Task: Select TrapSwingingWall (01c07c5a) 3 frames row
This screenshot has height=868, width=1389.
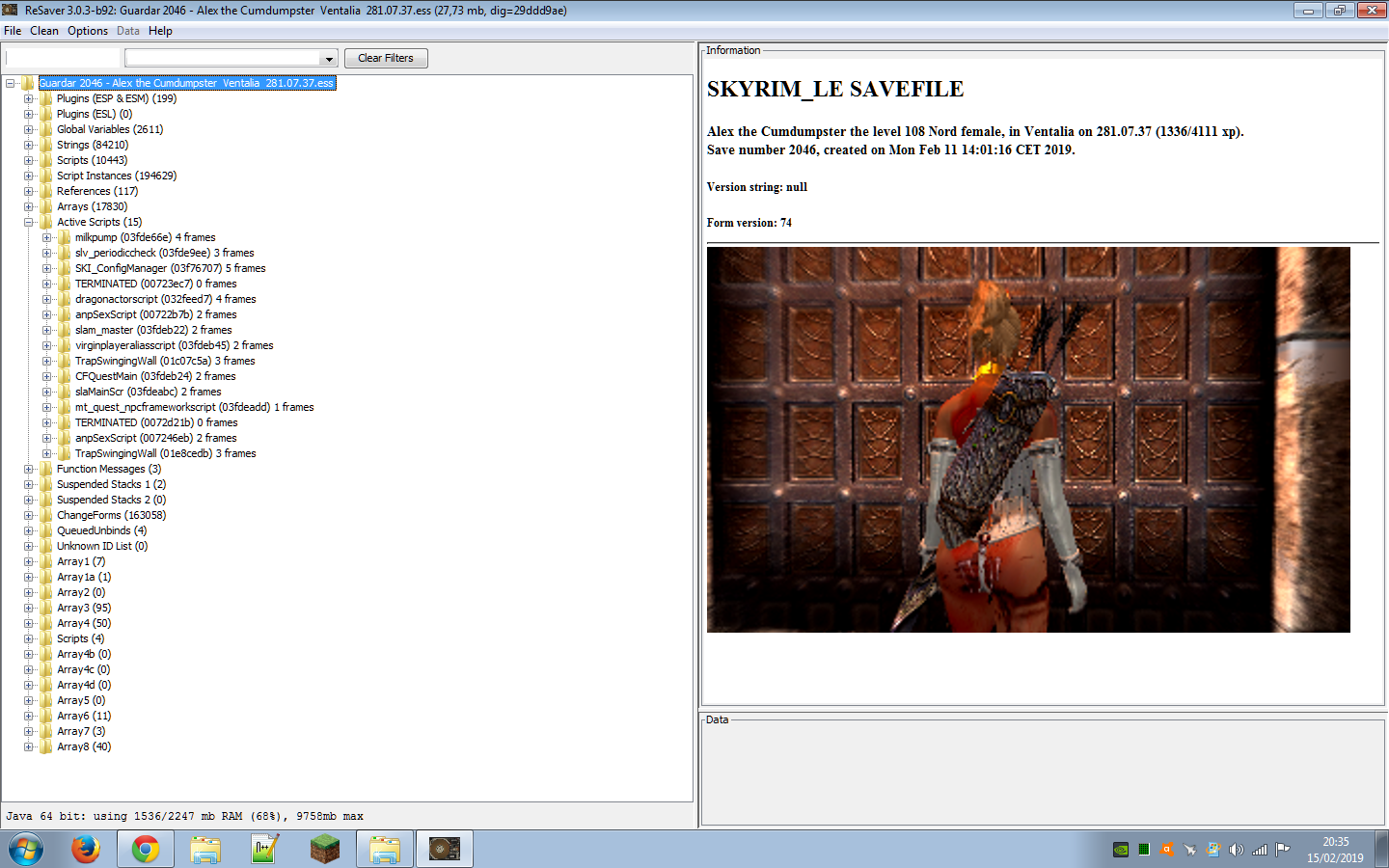Action: [x=165, y=361]
